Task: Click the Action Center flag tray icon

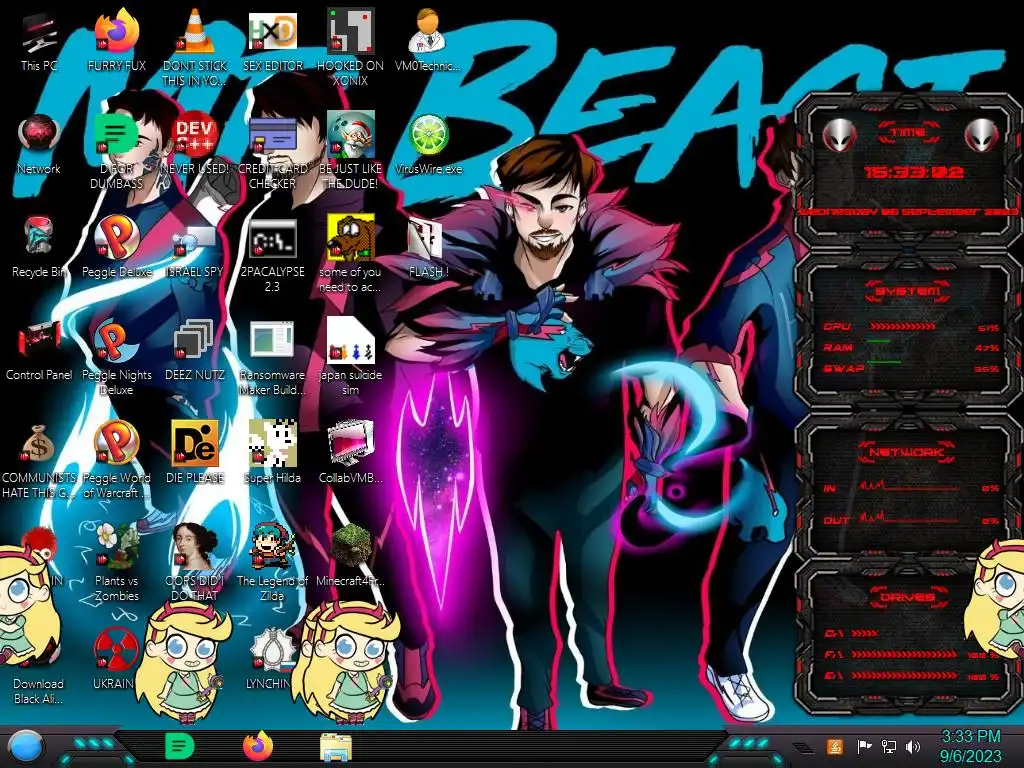Action: (864, 746)
